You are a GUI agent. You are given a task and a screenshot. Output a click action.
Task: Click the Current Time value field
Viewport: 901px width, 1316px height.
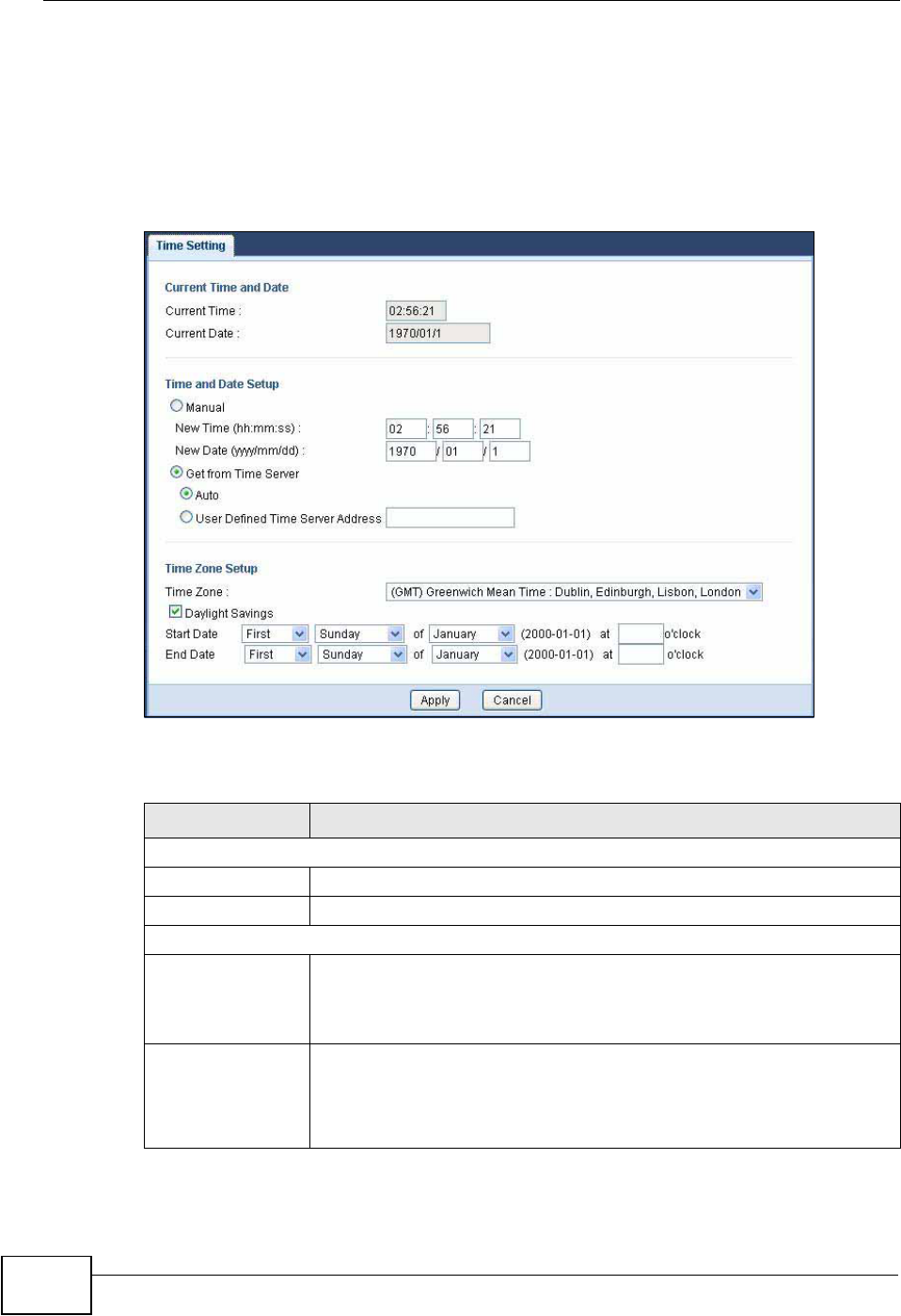416,311
